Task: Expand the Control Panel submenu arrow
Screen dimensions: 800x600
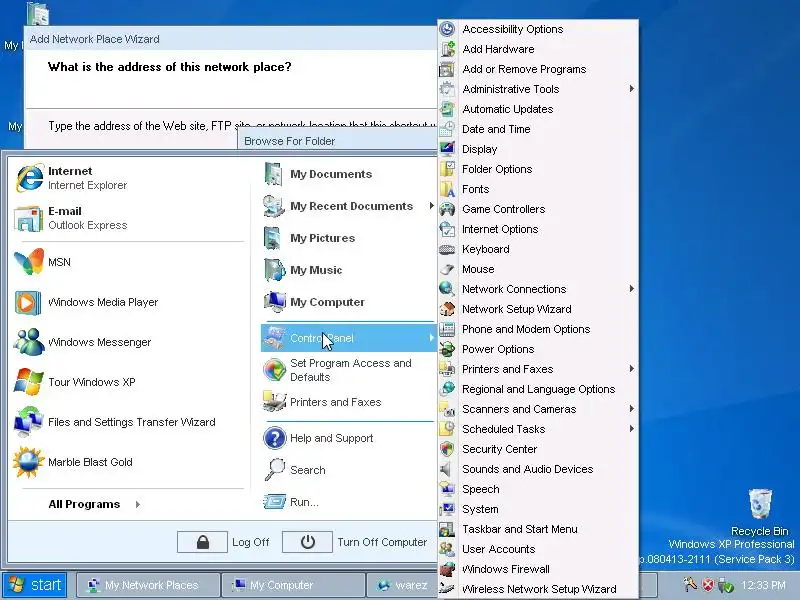Action: pos(432,338)
